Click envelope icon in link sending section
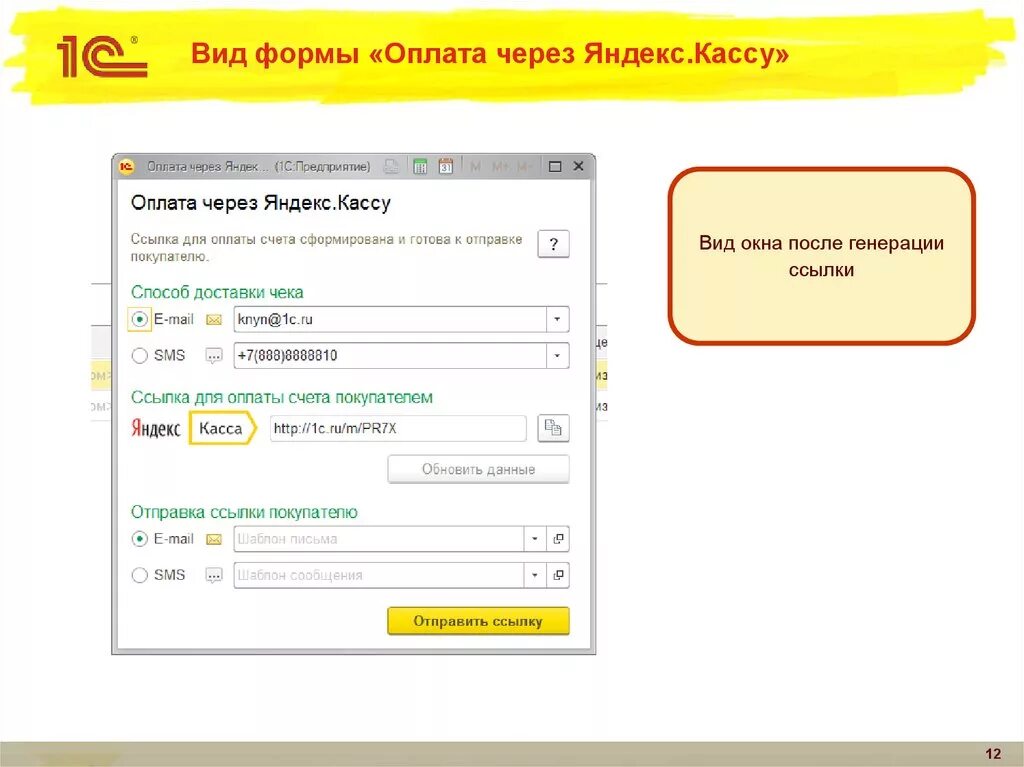The image size is (1024, 767). (214, 539)
